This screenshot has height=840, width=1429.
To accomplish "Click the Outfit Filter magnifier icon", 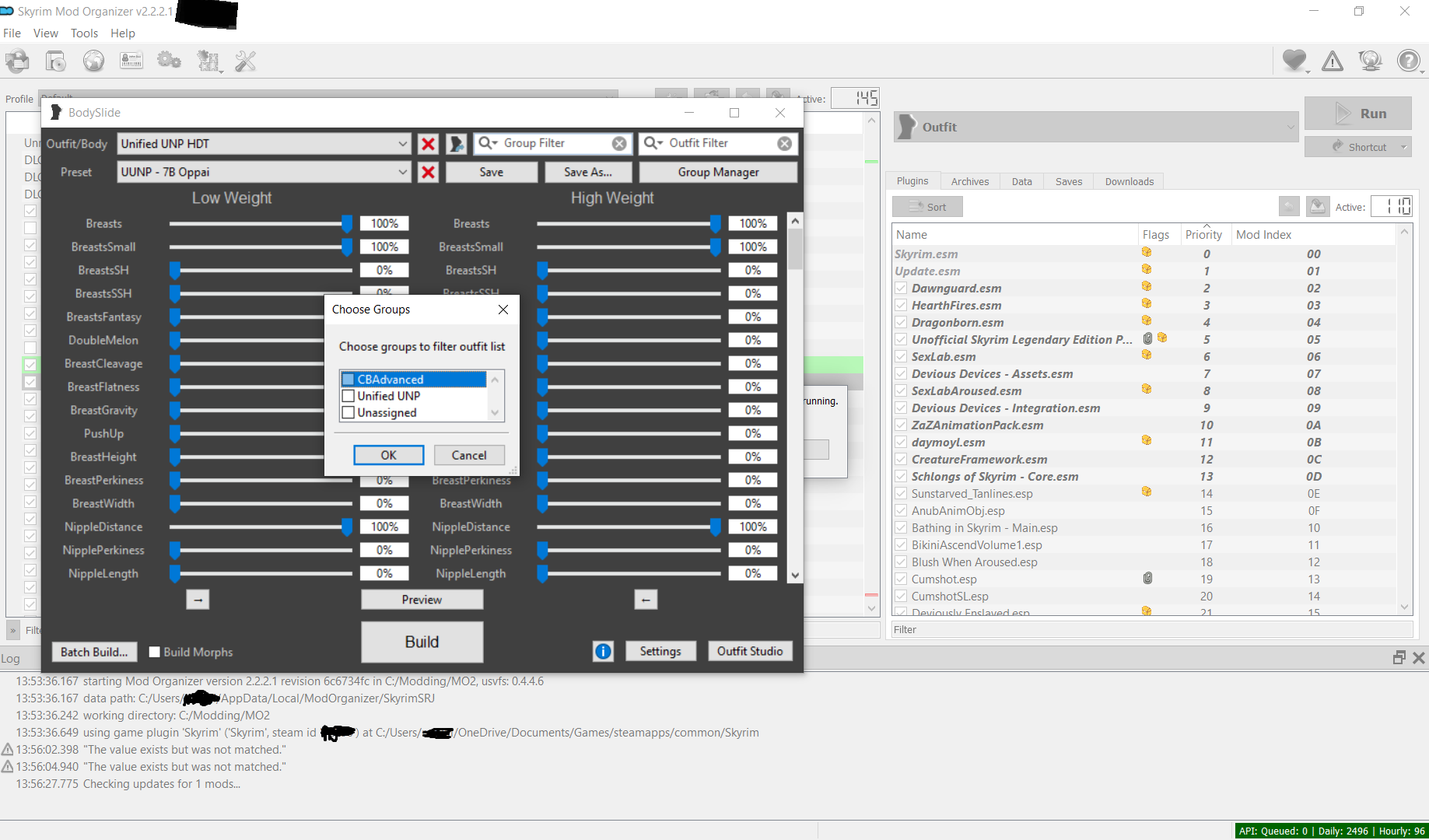I will (x=653, y=143).
